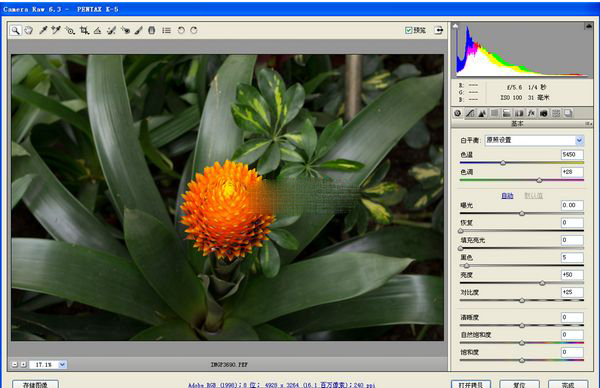Switch to the Split Toning panel tab
This screenshot has width=600, height=388.
point(507,113)
